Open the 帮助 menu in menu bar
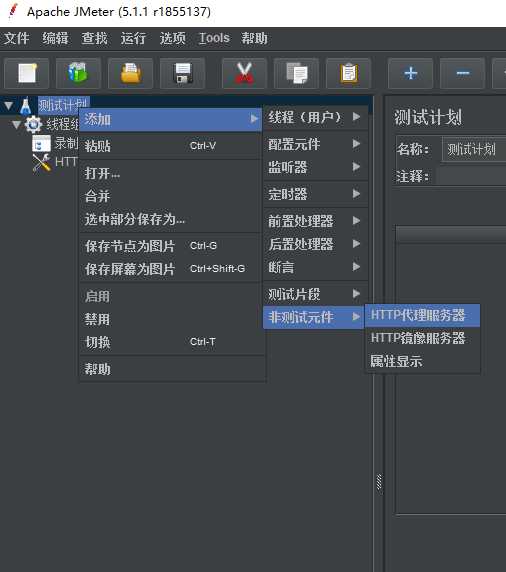The image size is (506, 572). point(254,38)
